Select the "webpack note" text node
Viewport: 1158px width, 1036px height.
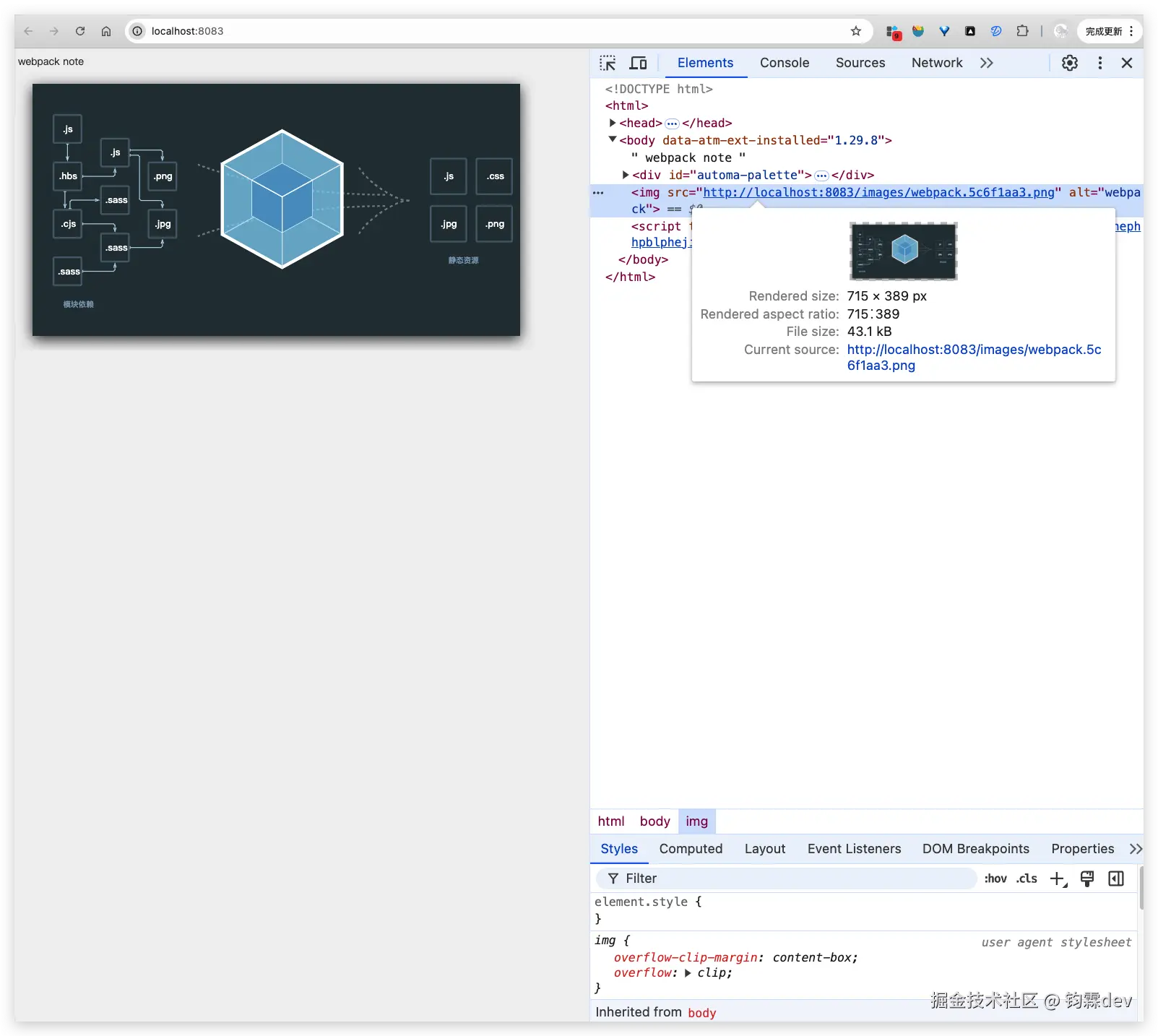(688, 157)
